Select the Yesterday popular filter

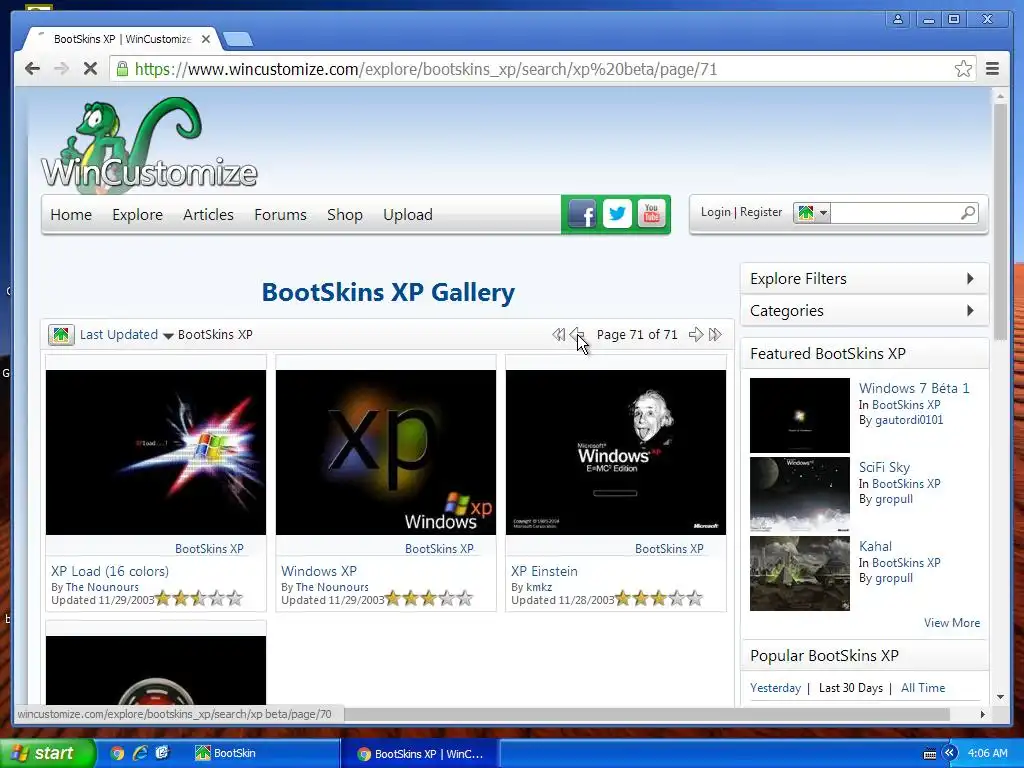click(x=775, y=688)
